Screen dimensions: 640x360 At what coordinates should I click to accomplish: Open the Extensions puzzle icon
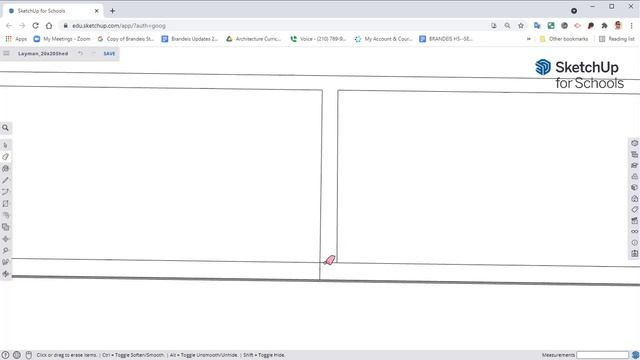604,26
